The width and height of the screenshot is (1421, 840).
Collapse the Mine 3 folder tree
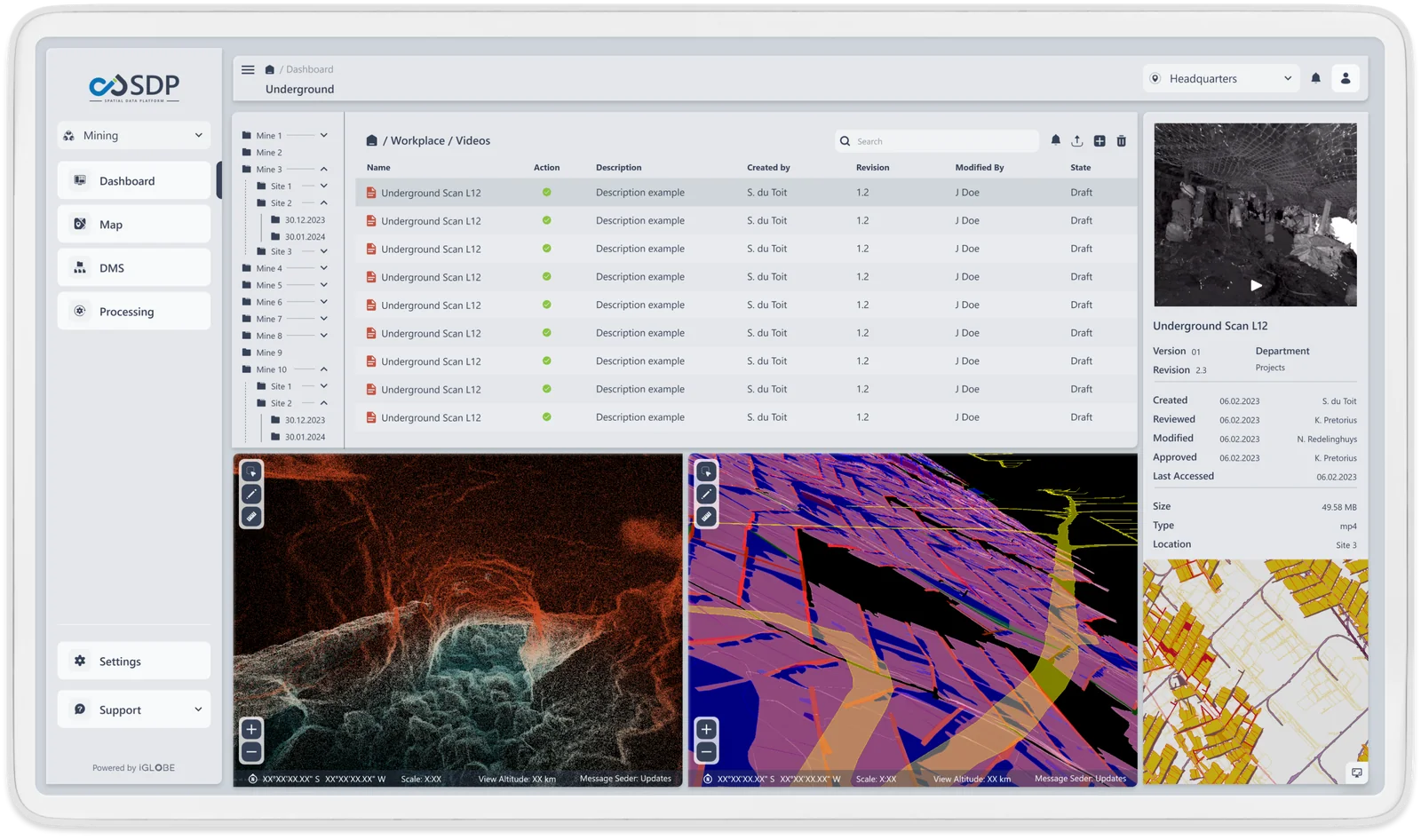click(323, 170)
